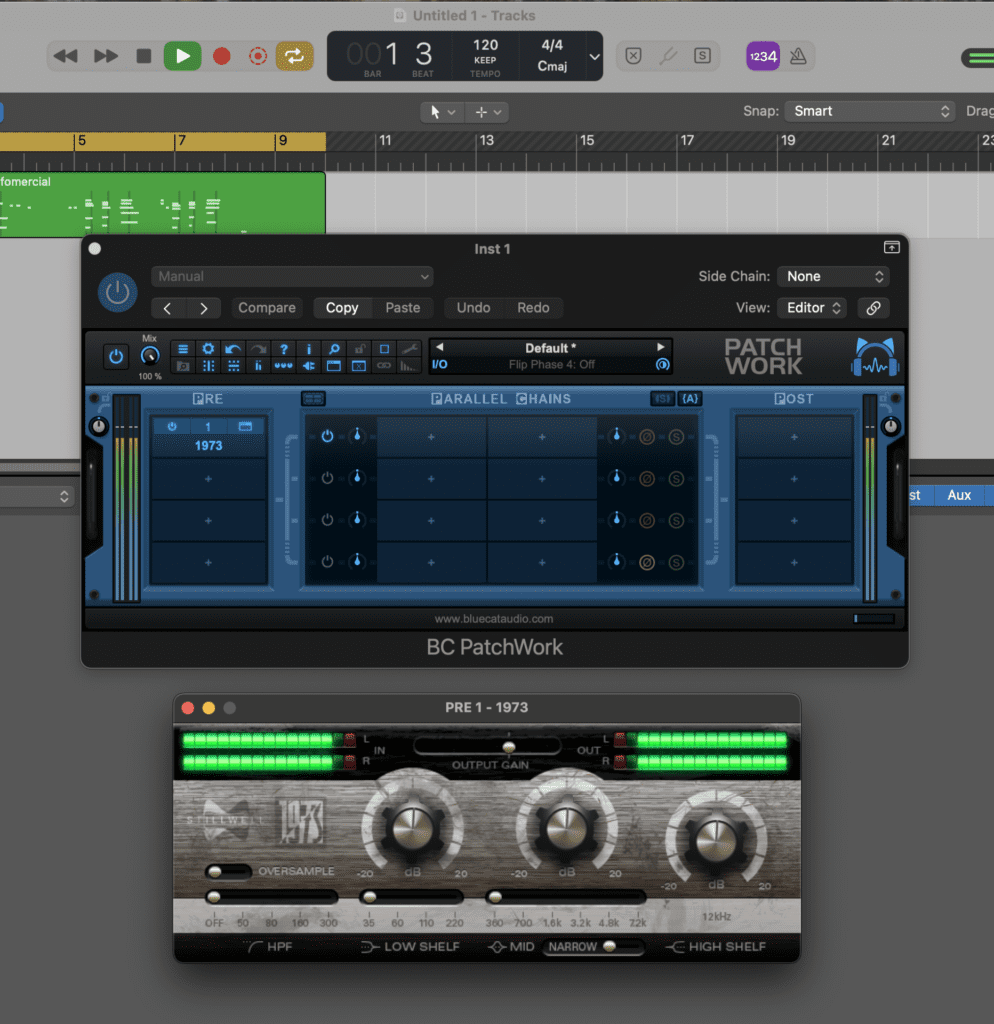The image size is (994, 1024).
Task: Toggle the solo S button in the control bar
Action: [702, 56]
